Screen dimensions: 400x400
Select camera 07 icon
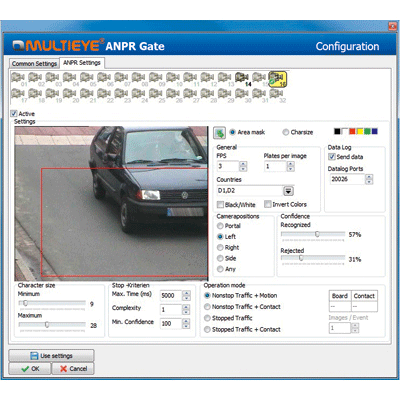pyautogui.click(x=121, y=78)
